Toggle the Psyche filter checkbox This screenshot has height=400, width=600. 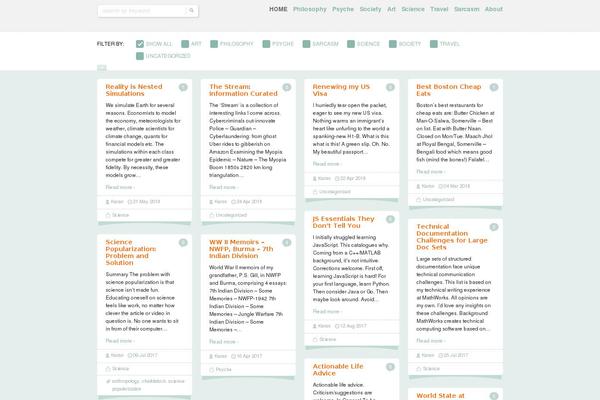[266, 44]
